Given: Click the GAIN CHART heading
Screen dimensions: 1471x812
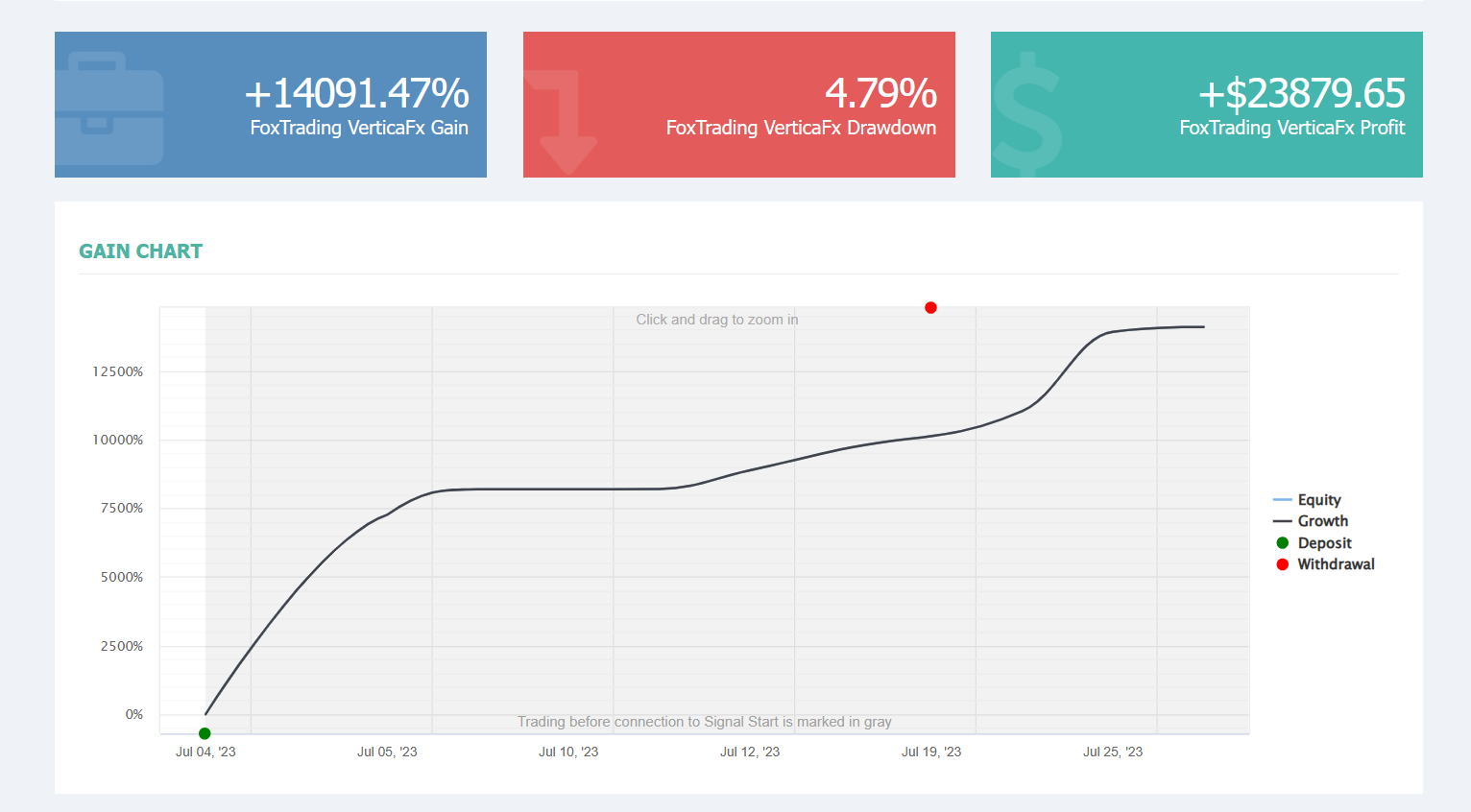Looking at the screenshot, I should (x=141, y=251).
